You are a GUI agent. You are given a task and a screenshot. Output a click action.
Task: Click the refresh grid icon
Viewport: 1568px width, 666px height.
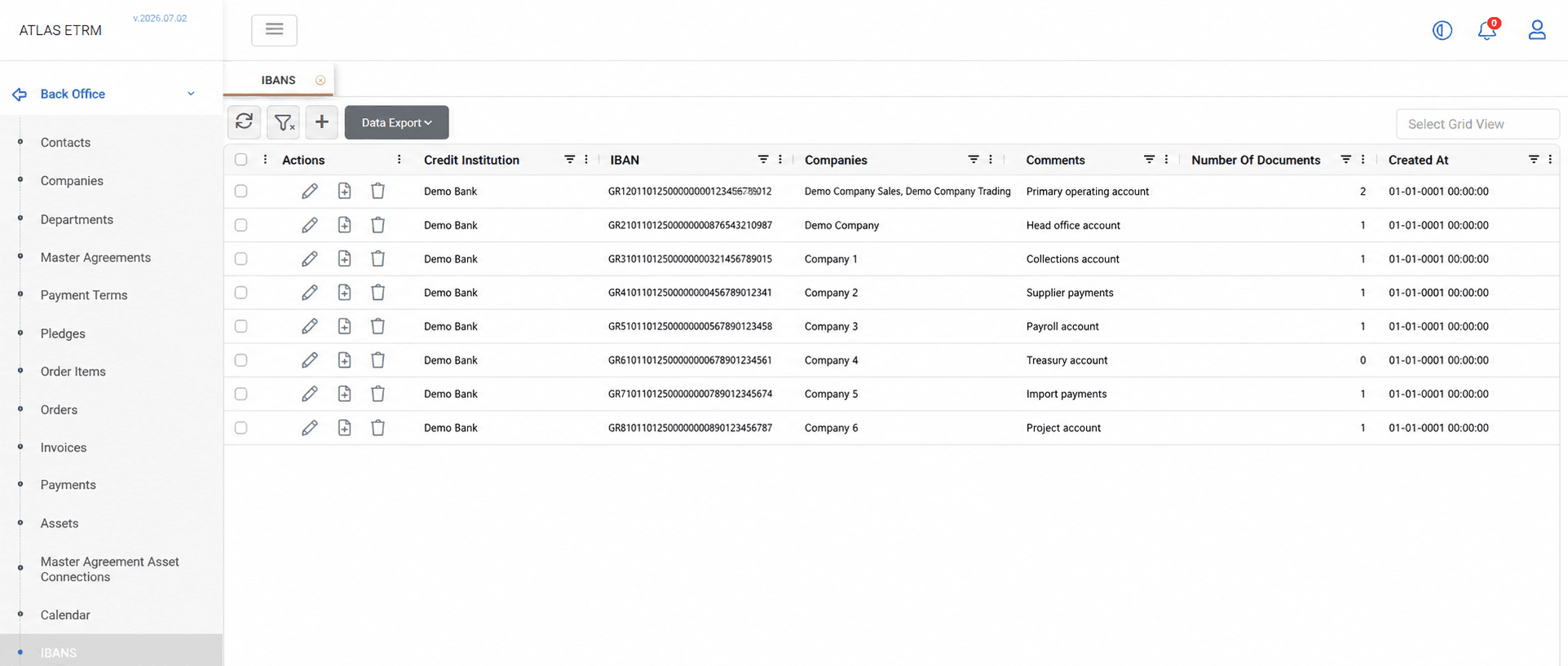pos(244,122)
